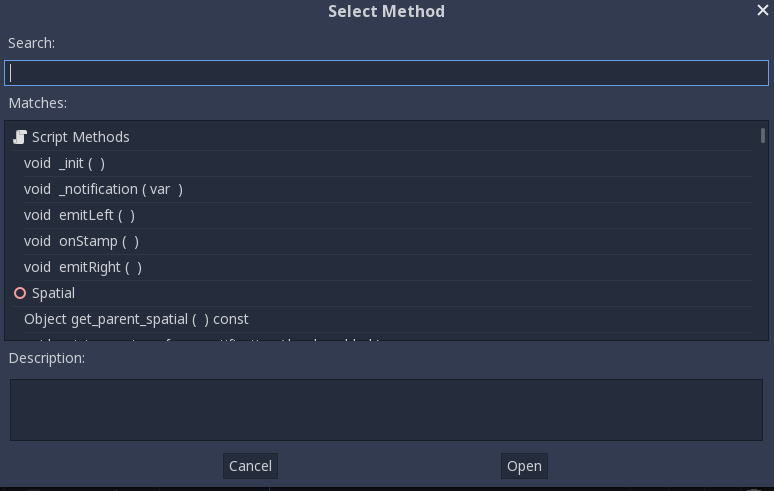Collapse the Script Methods category
This screenshot has height=491, width=774.
click(80, 137)
